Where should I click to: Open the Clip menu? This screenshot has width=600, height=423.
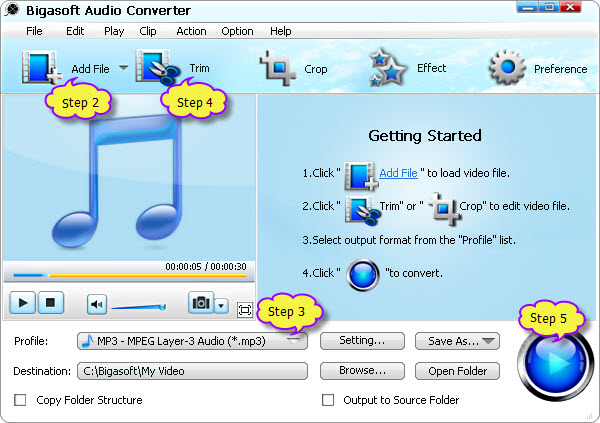[148, 31]
